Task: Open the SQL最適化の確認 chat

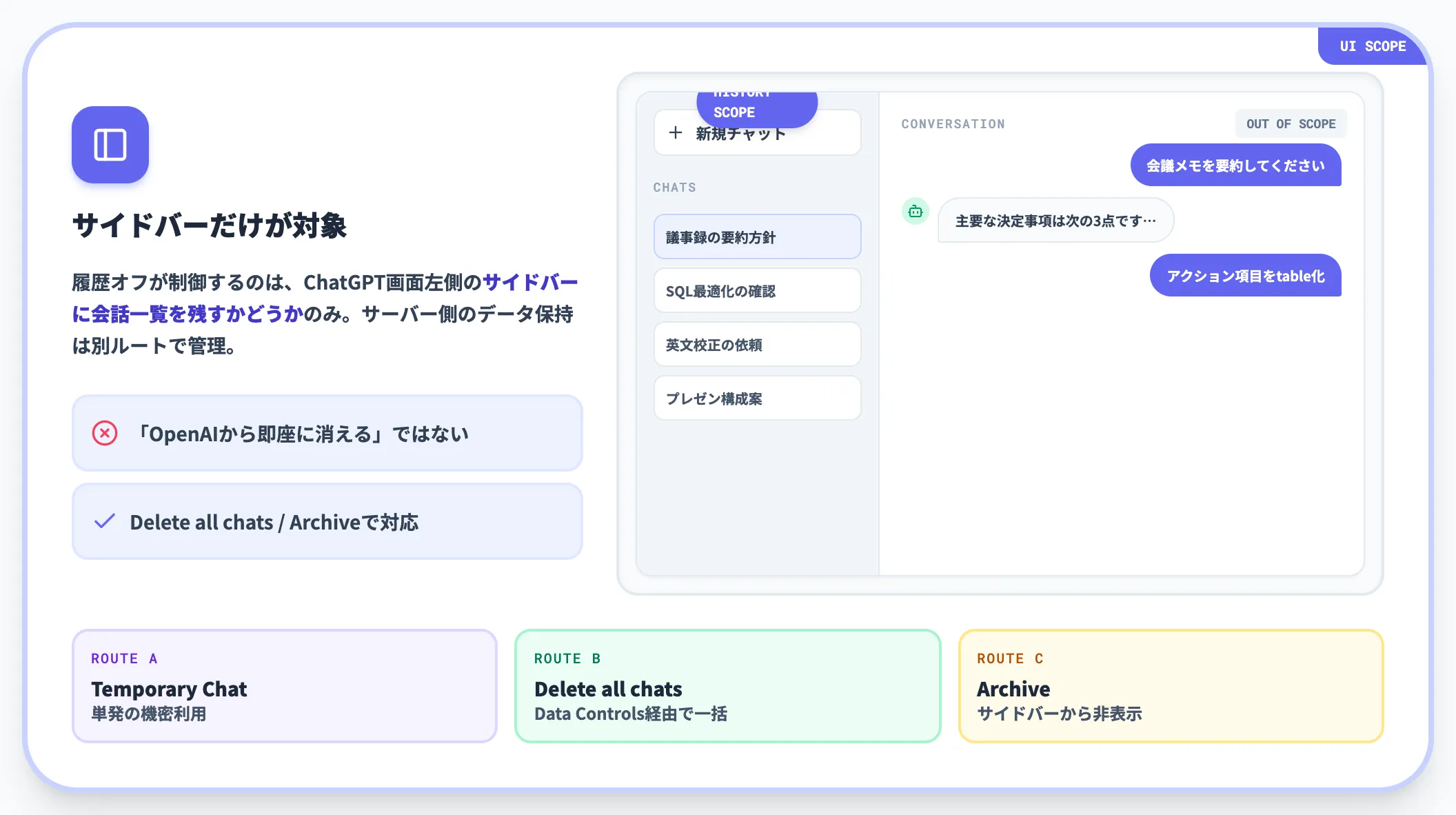Action: [757, 290]
